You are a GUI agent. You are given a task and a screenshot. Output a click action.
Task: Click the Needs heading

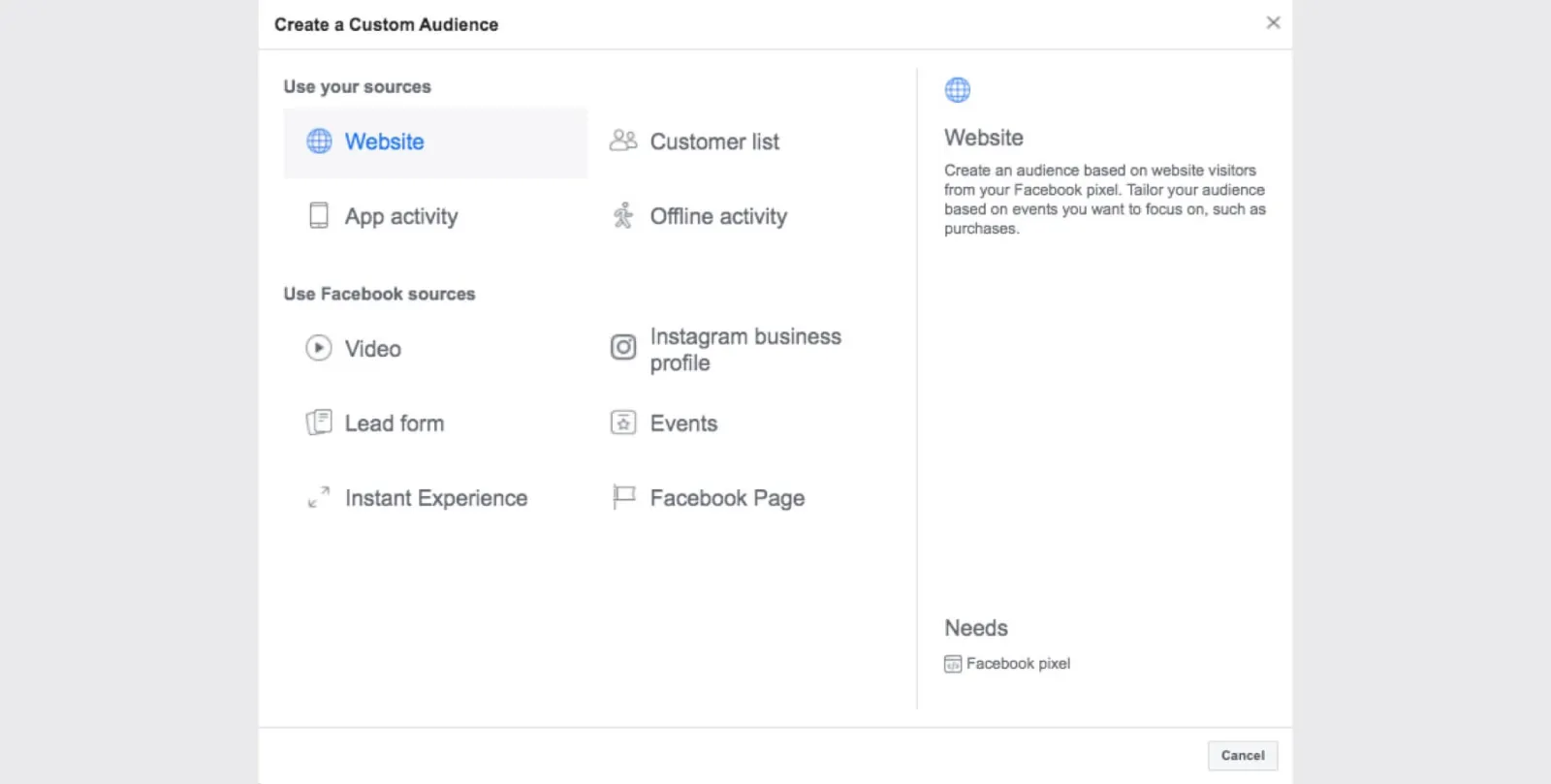click(976, 628)
